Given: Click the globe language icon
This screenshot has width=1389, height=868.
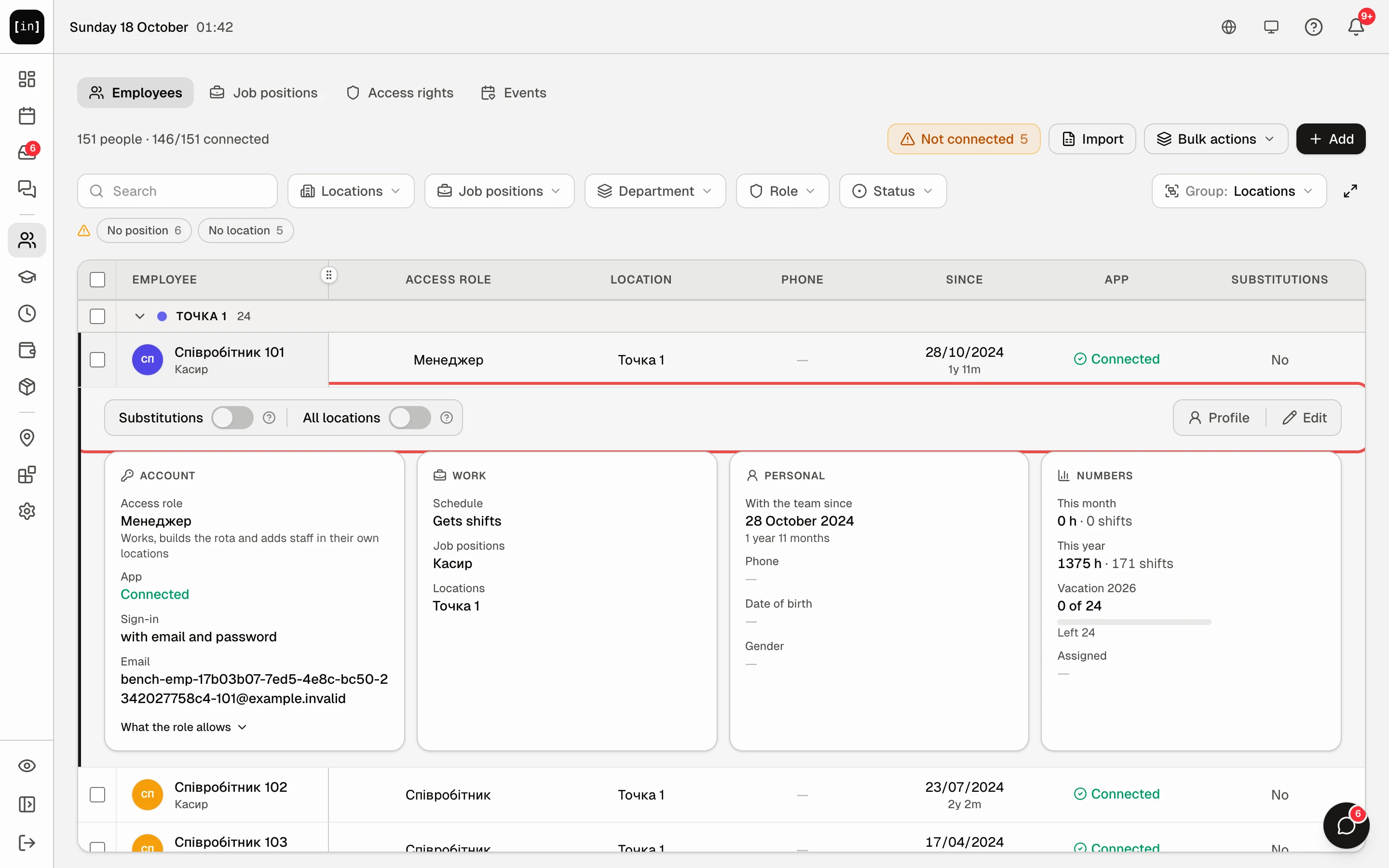Looking at the screenshot, I should [1229, 27].
